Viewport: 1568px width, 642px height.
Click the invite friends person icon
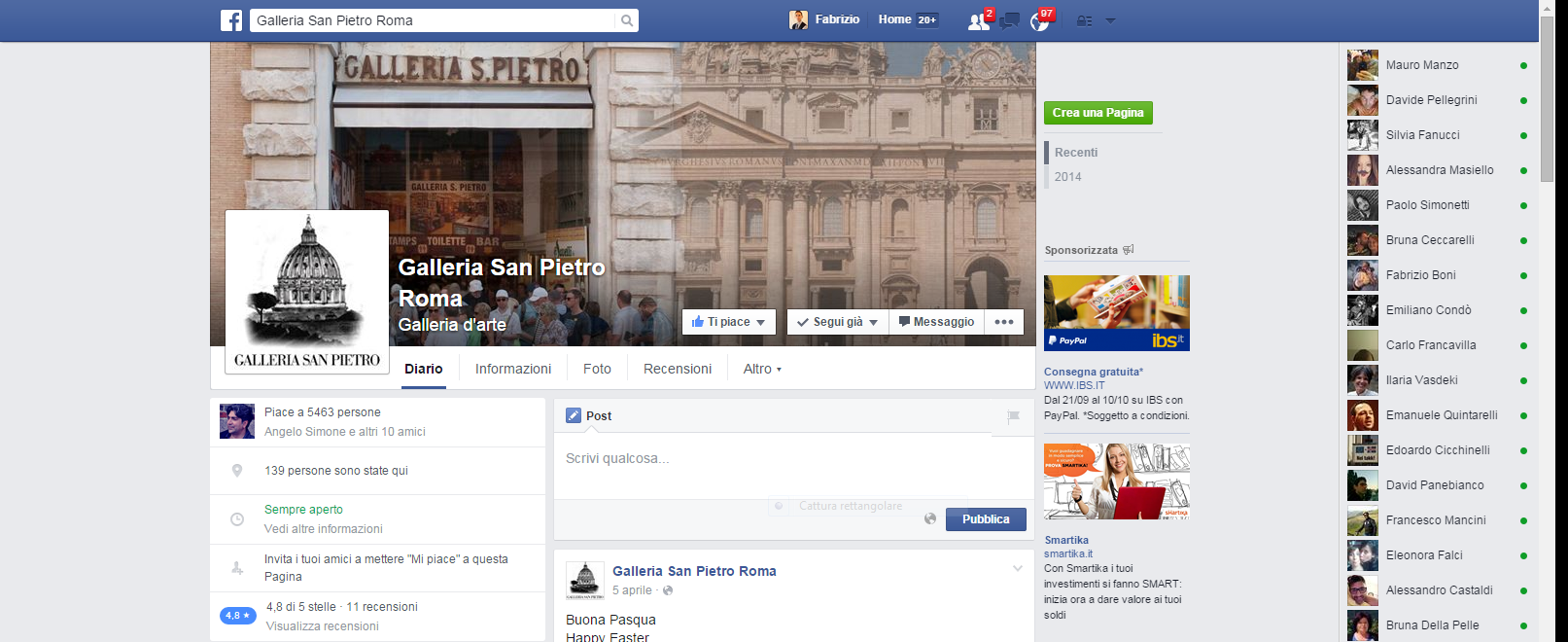[236, 568]
